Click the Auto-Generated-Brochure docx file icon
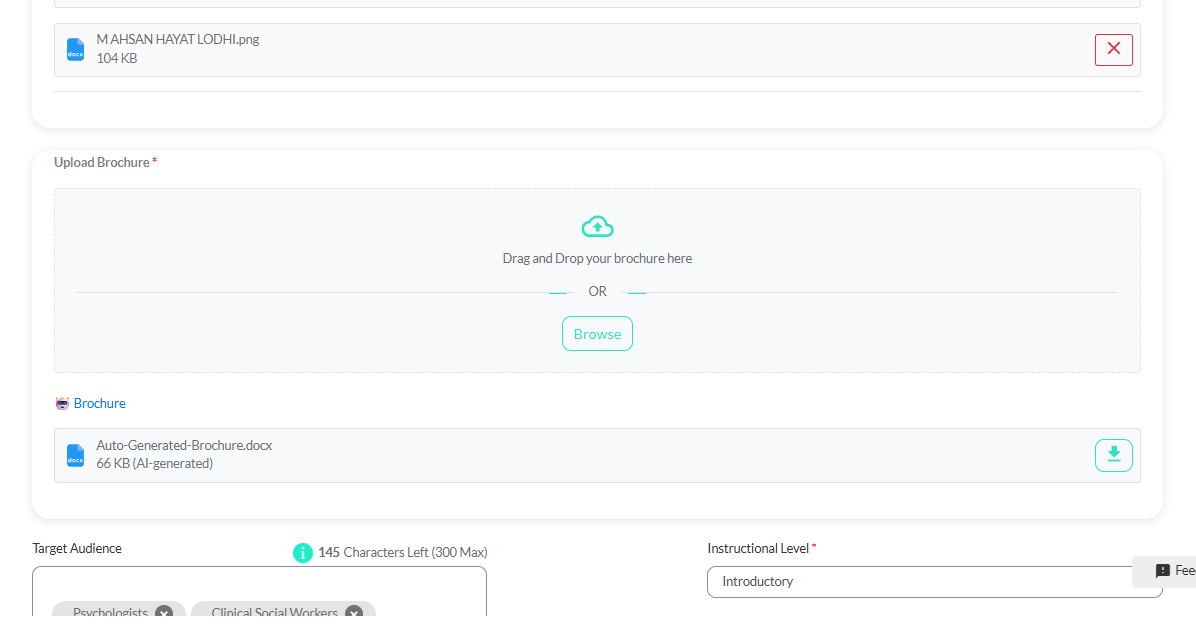 coord(75,456)
